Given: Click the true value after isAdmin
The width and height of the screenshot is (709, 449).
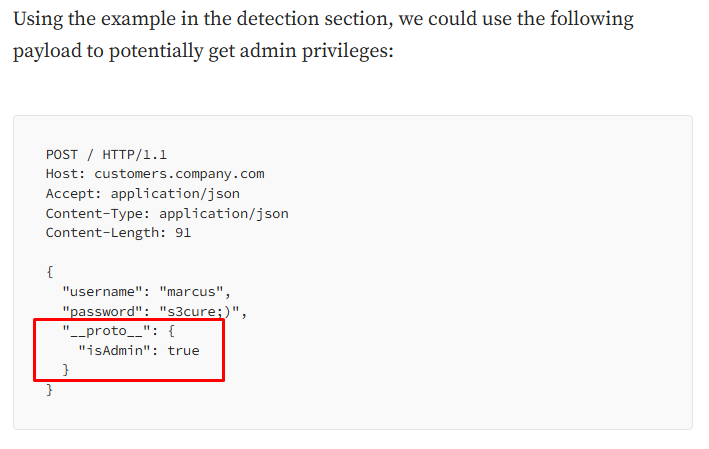Looking at the screenshot, I should click(x=184, y=350).
